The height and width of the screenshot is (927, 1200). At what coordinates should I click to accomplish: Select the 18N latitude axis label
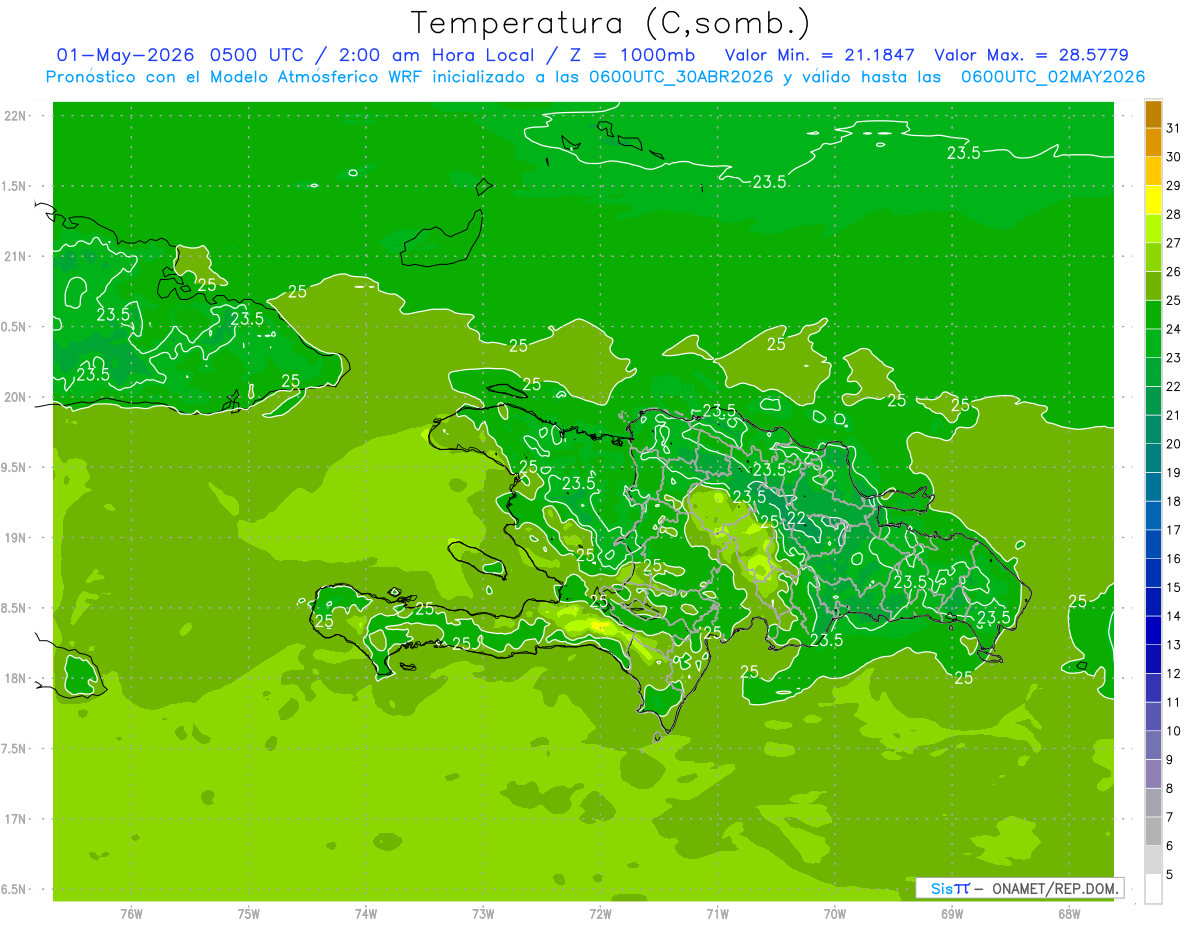point(15,678)
